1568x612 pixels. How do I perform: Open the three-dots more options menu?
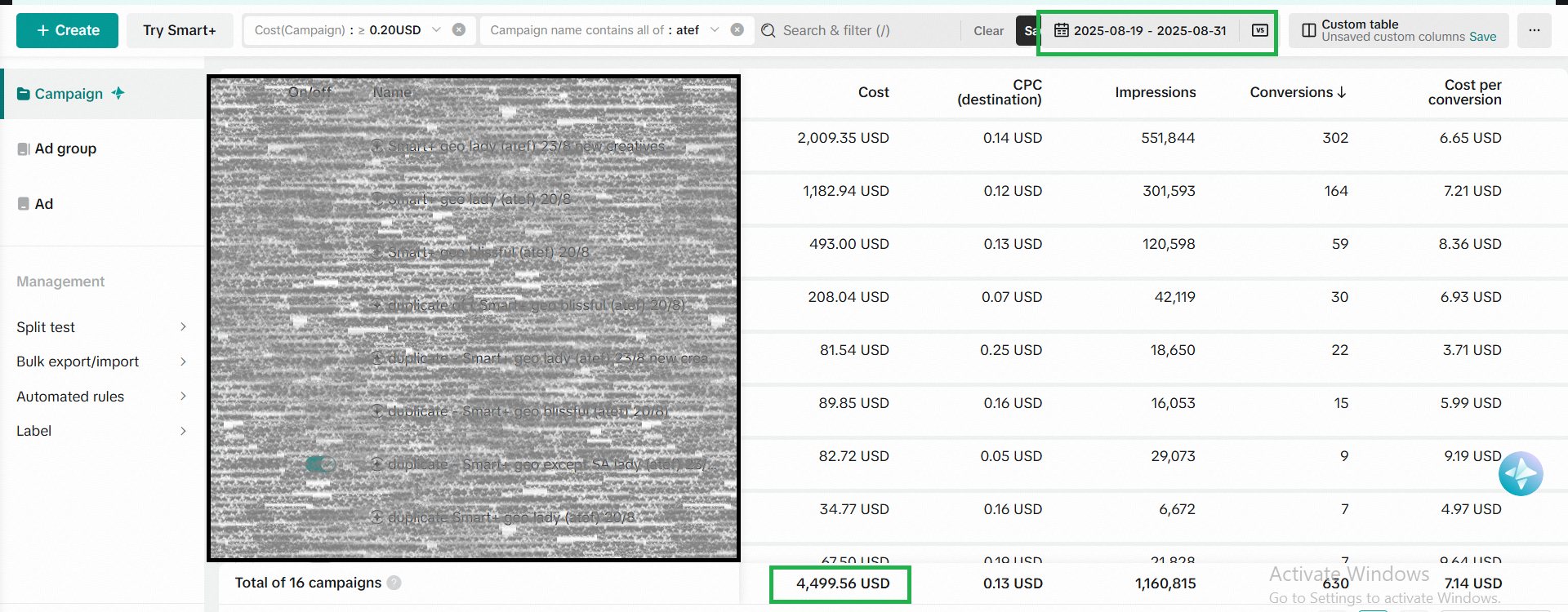click(x=1534, y=30)
